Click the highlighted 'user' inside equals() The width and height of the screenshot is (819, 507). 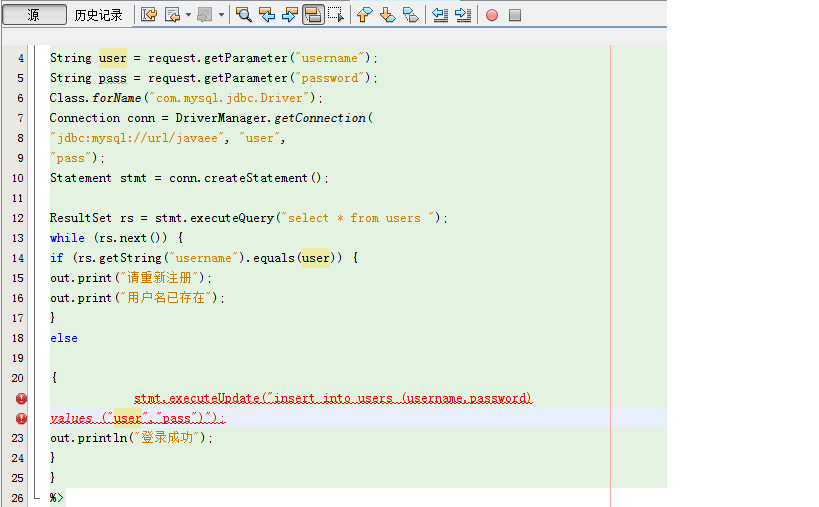pos(316,258)
